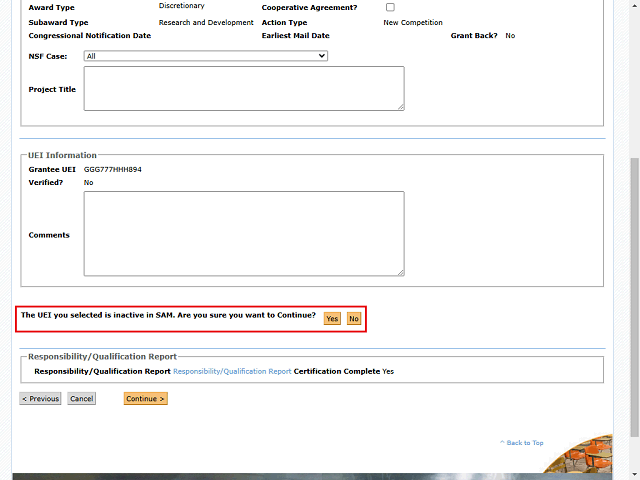The width and height of the screenshot is (640, 480).
Task: Click the Grant Back value No
Action: pos(510,36)
